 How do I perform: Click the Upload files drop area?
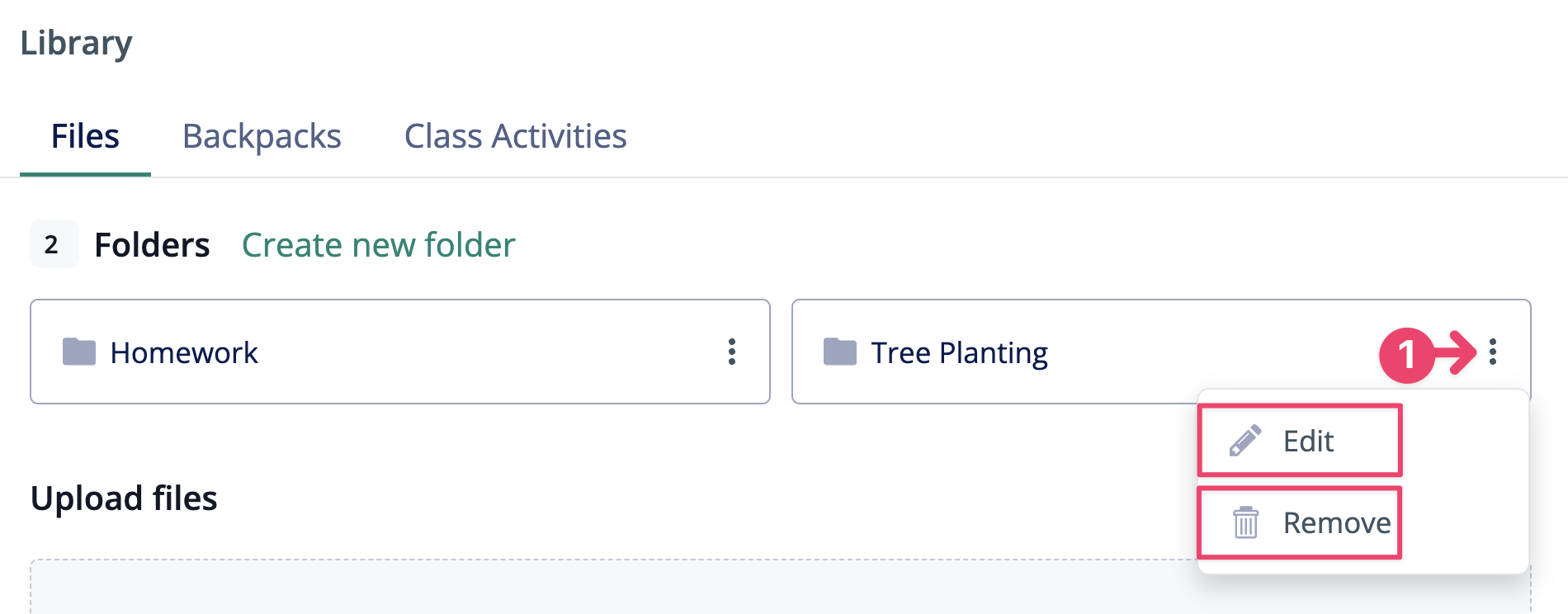780,587
